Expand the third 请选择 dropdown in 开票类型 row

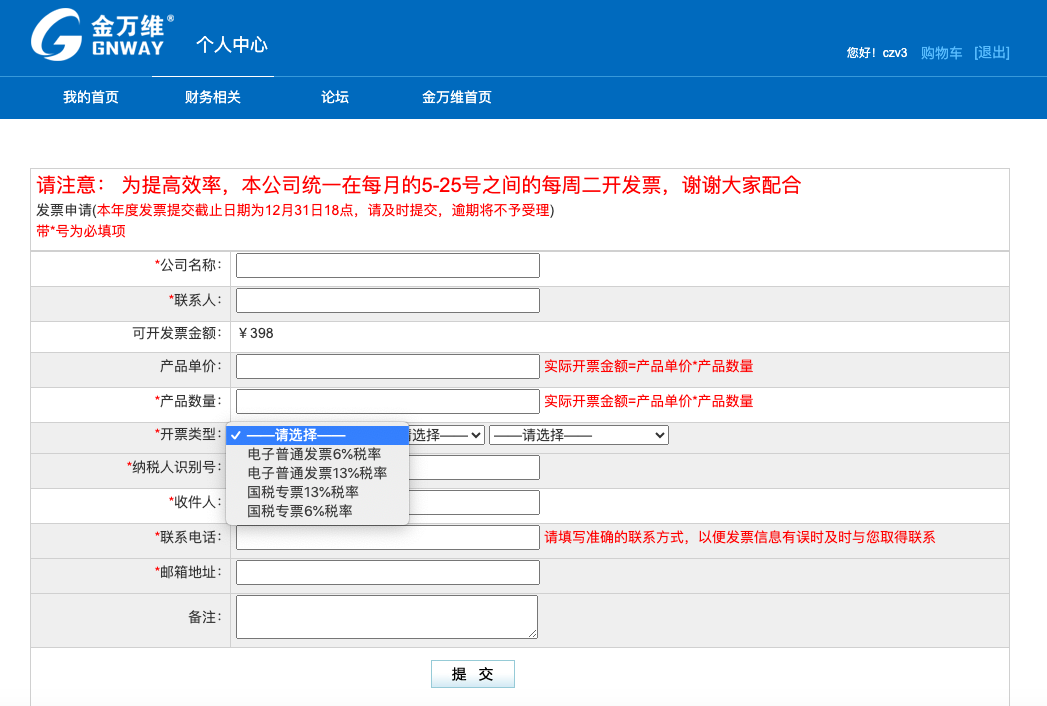point(579,435)
